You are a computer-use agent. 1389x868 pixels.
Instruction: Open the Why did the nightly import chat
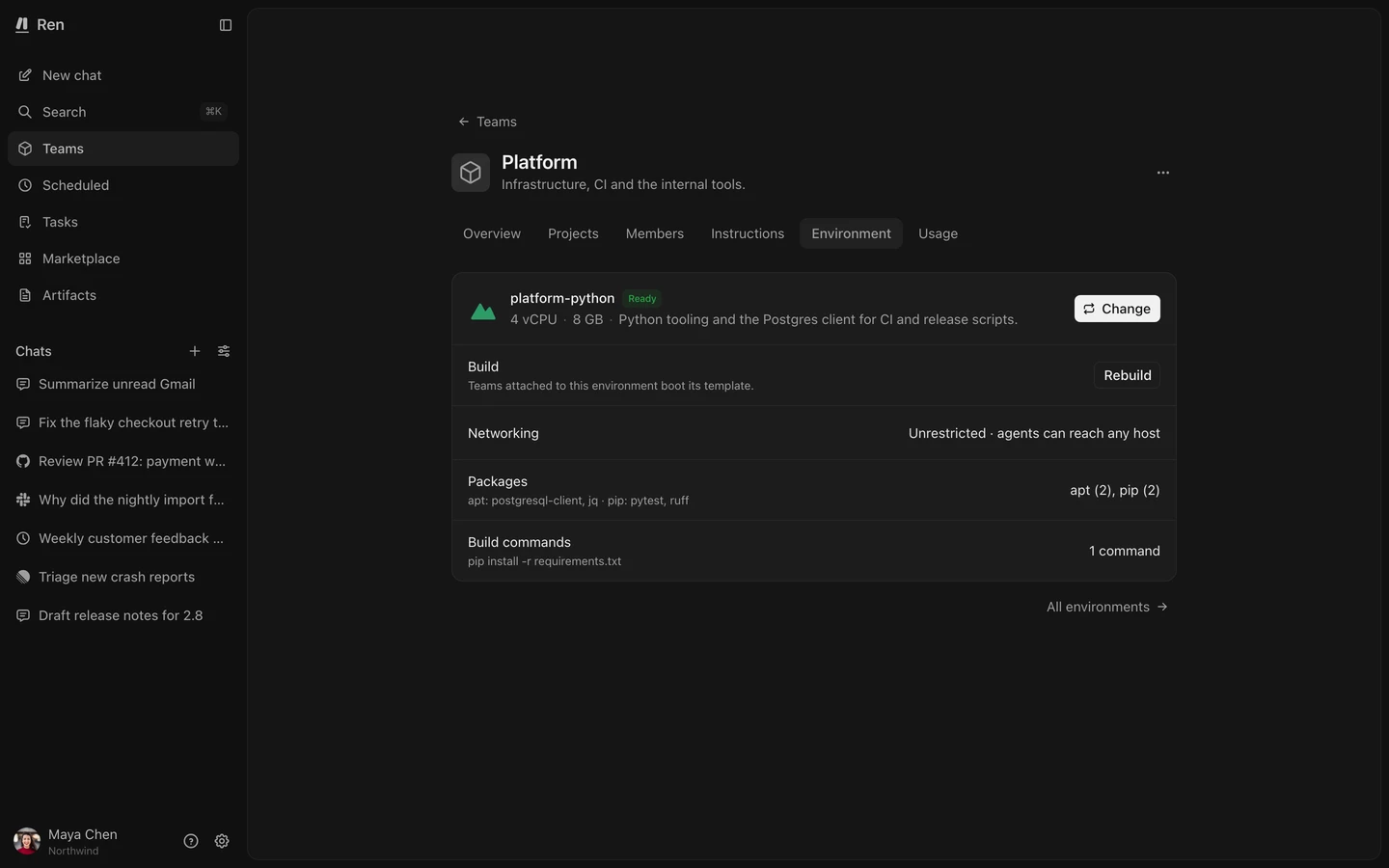[123, 500]
